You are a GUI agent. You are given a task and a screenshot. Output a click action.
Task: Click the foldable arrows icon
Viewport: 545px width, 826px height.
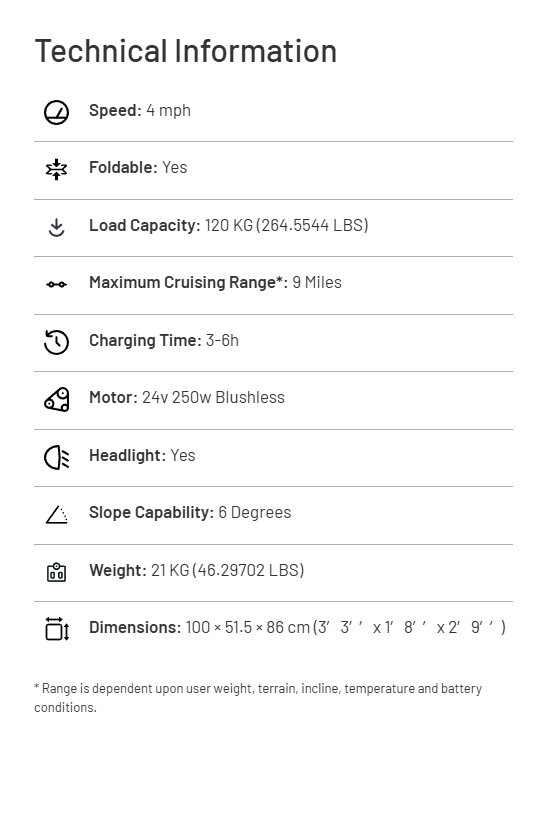tap(56, 170)
